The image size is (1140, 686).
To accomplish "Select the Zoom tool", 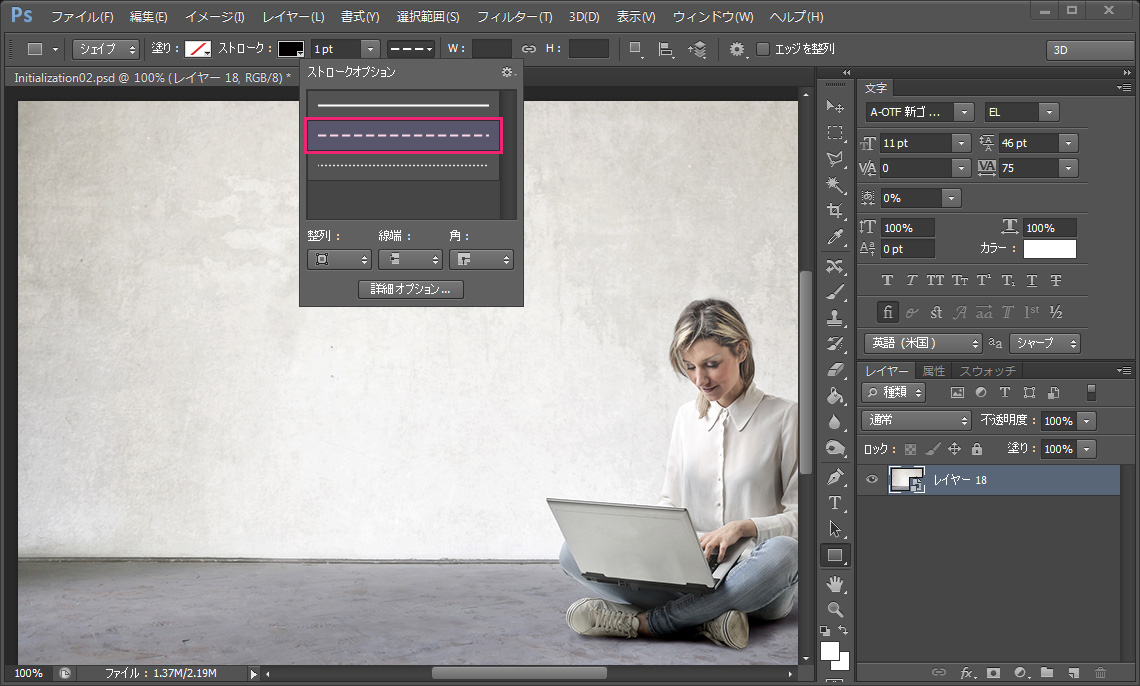I will click(x=835, y=608).
